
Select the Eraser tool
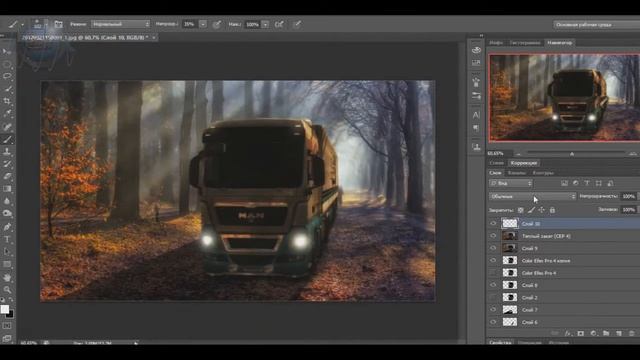(x=7, y=176)
